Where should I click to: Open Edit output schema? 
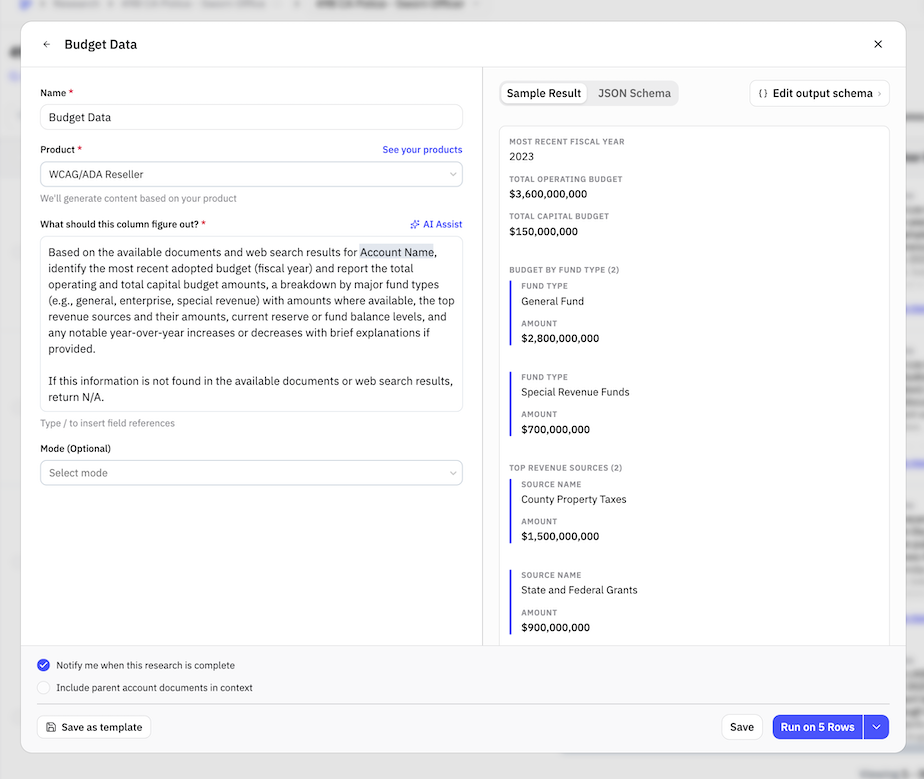(819, 94)
